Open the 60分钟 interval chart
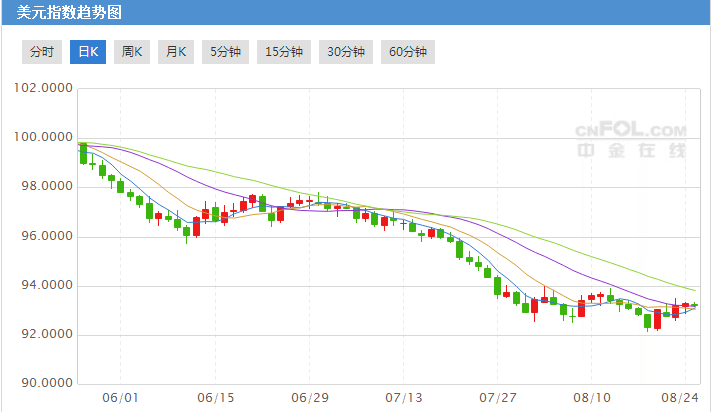Screen dimensions: 712x412 click(x=408, y=52)
